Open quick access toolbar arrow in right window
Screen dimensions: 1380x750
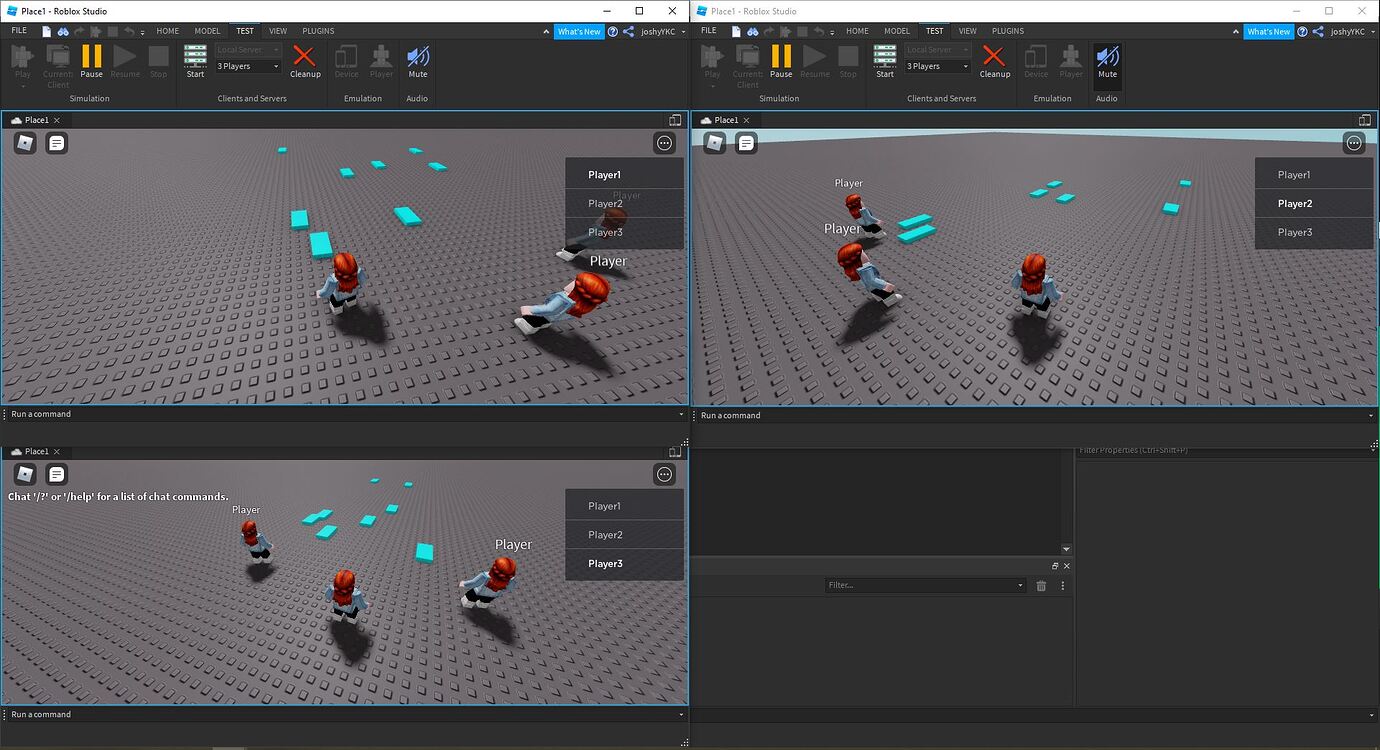coord(832,31)
